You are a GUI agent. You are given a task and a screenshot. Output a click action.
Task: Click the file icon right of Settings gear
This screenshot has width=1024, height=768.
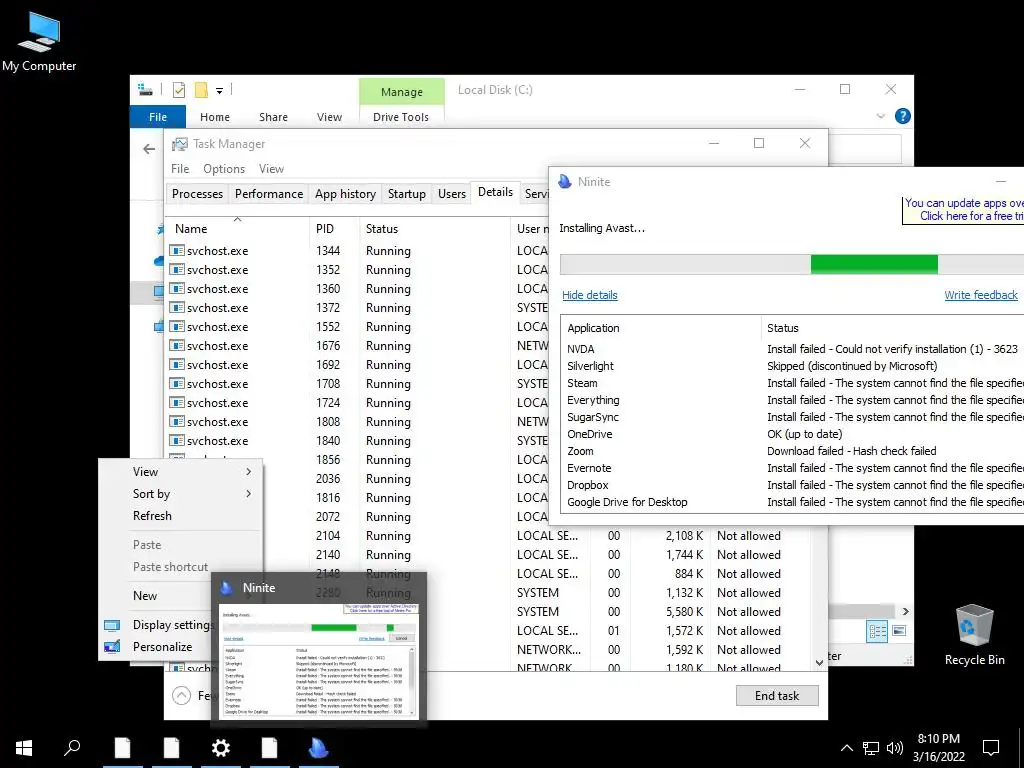point(269,748)
